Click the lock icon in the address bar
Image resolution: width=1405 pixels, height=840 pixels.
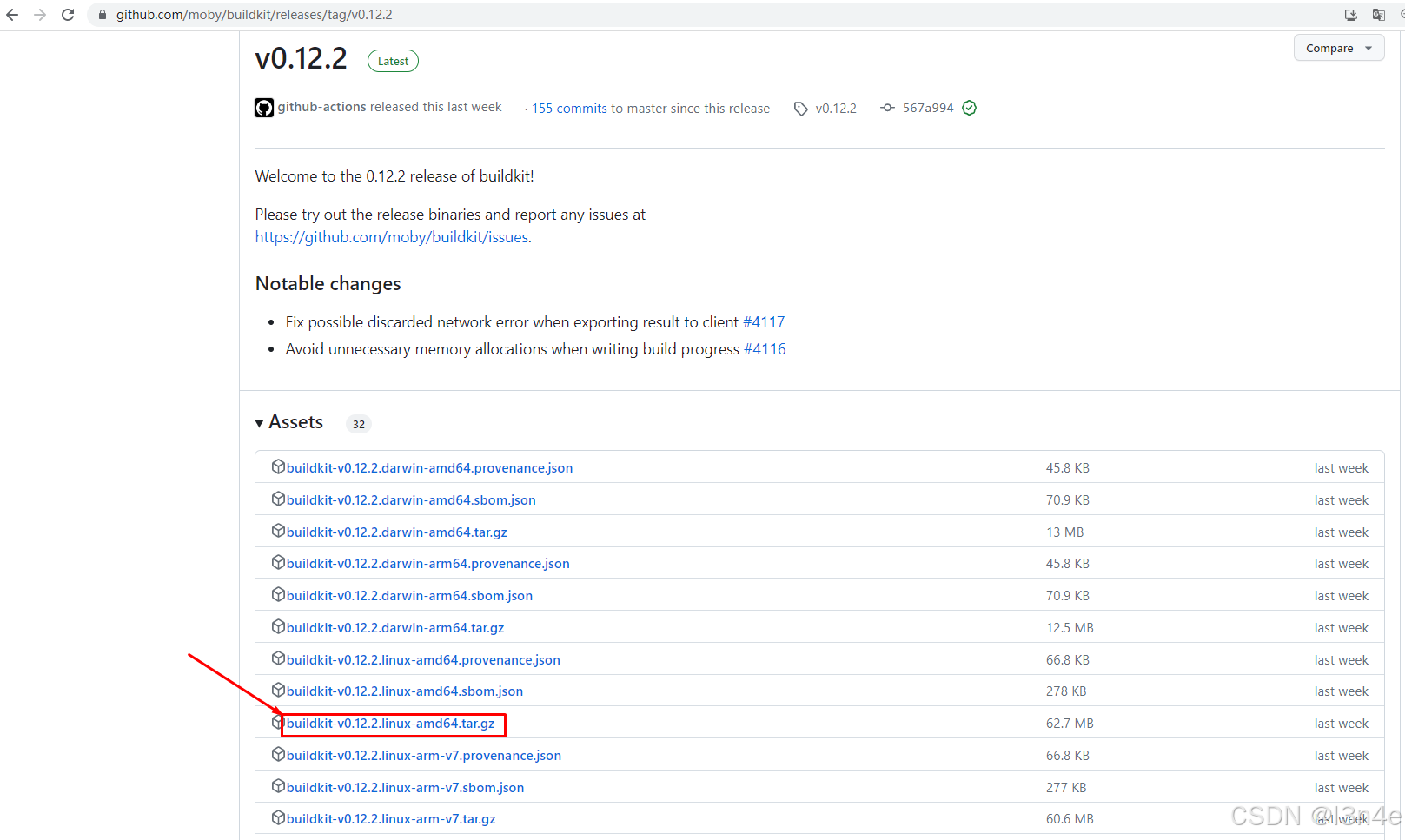101,14
